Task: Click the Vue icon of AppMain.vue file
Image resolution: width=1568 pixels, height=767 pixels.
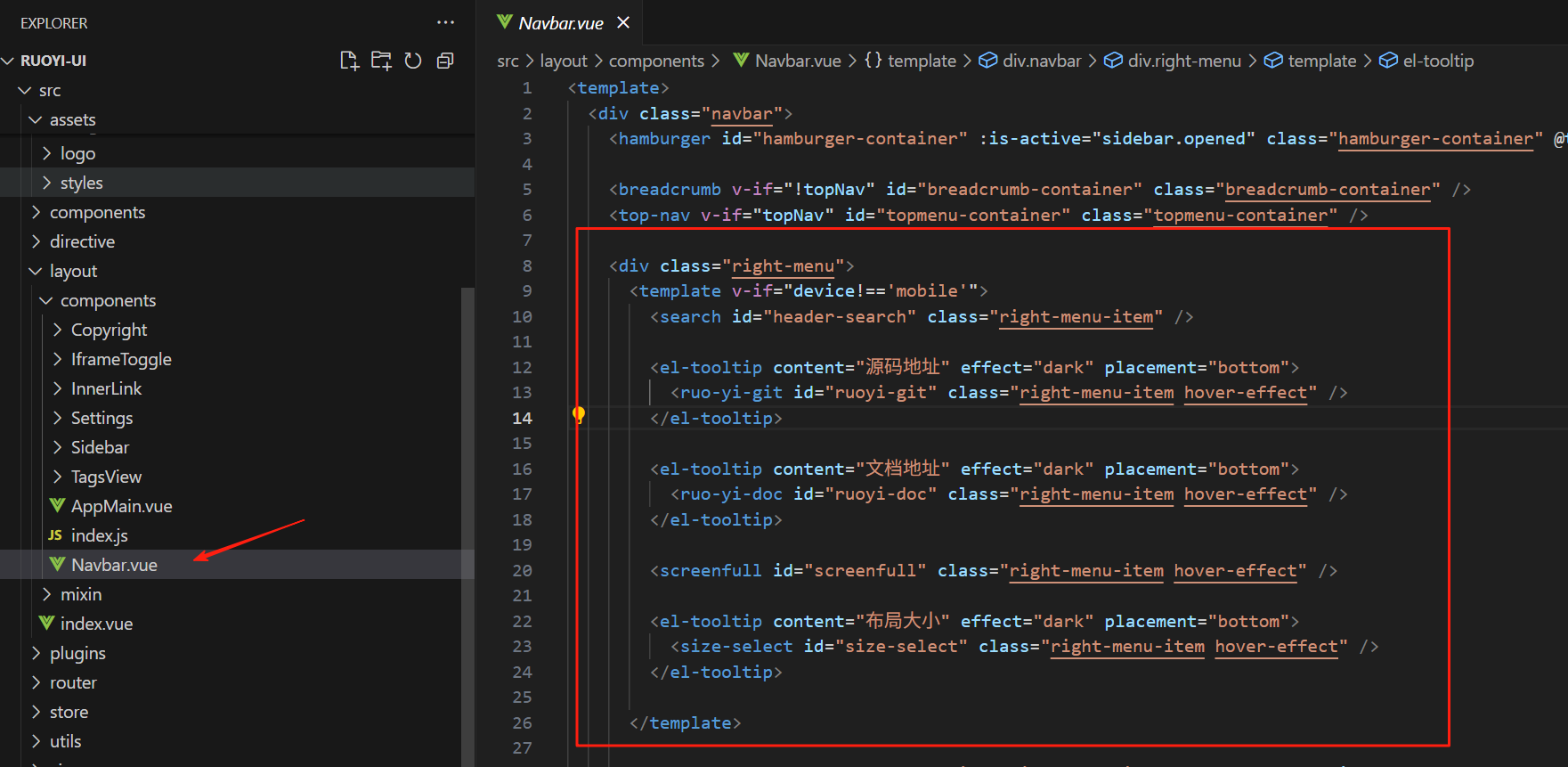Action: tap(57, 506)
